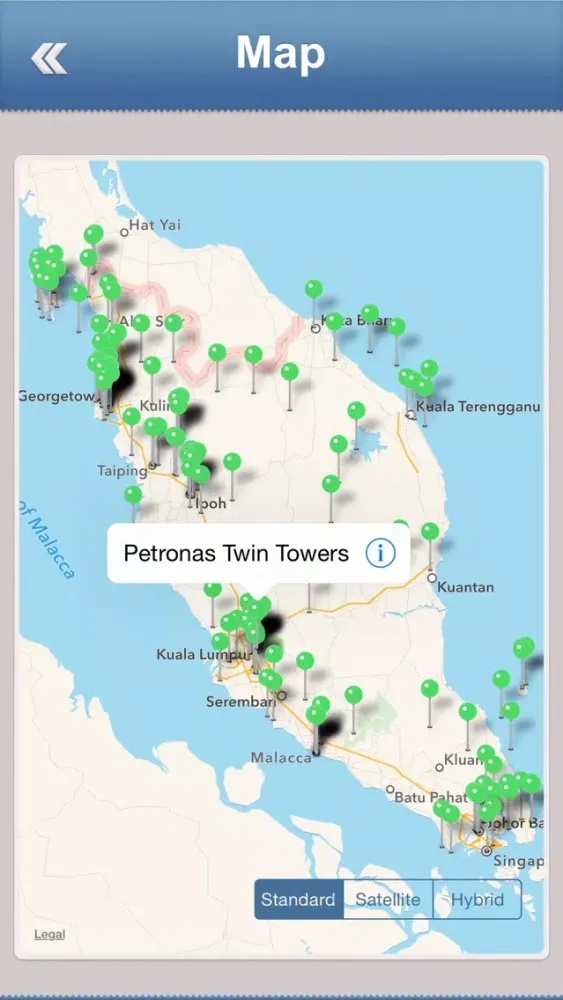Image resolution: width=563 pixels, height=1000 pixels.
Task: Switch to Satellite map view
Action: [x=388, y=900]
